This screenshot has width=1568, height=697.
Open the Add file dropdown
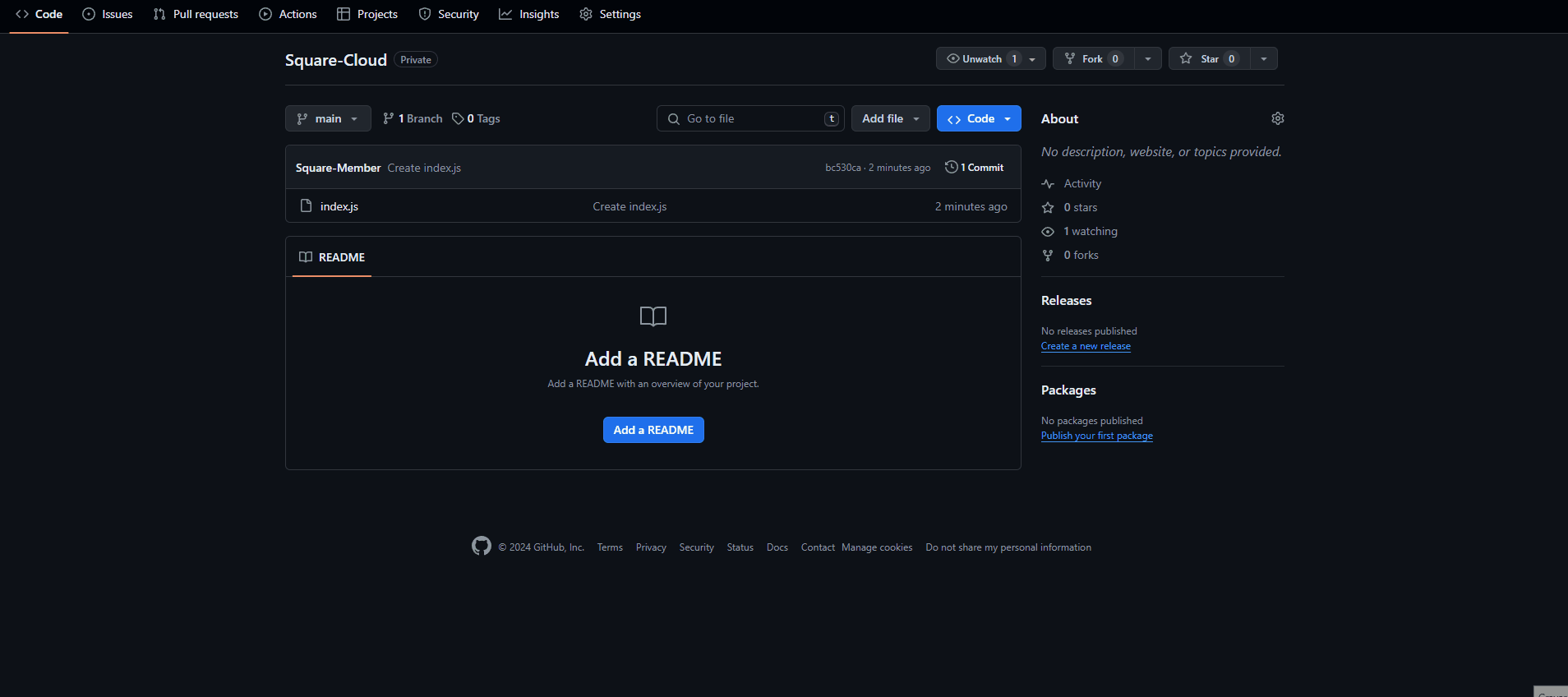tap(891, 118)
